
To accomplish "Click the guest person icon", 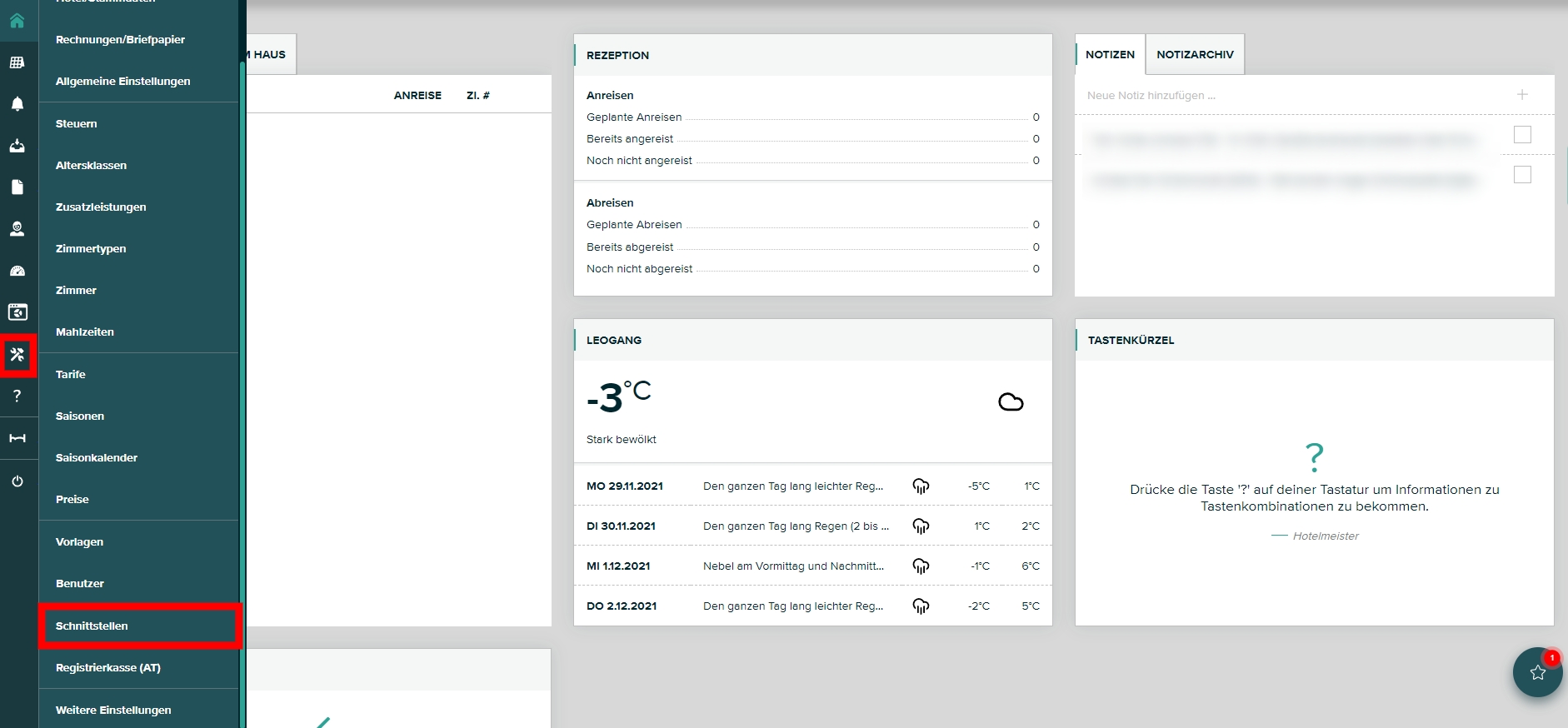I will (x=17, y=229).
